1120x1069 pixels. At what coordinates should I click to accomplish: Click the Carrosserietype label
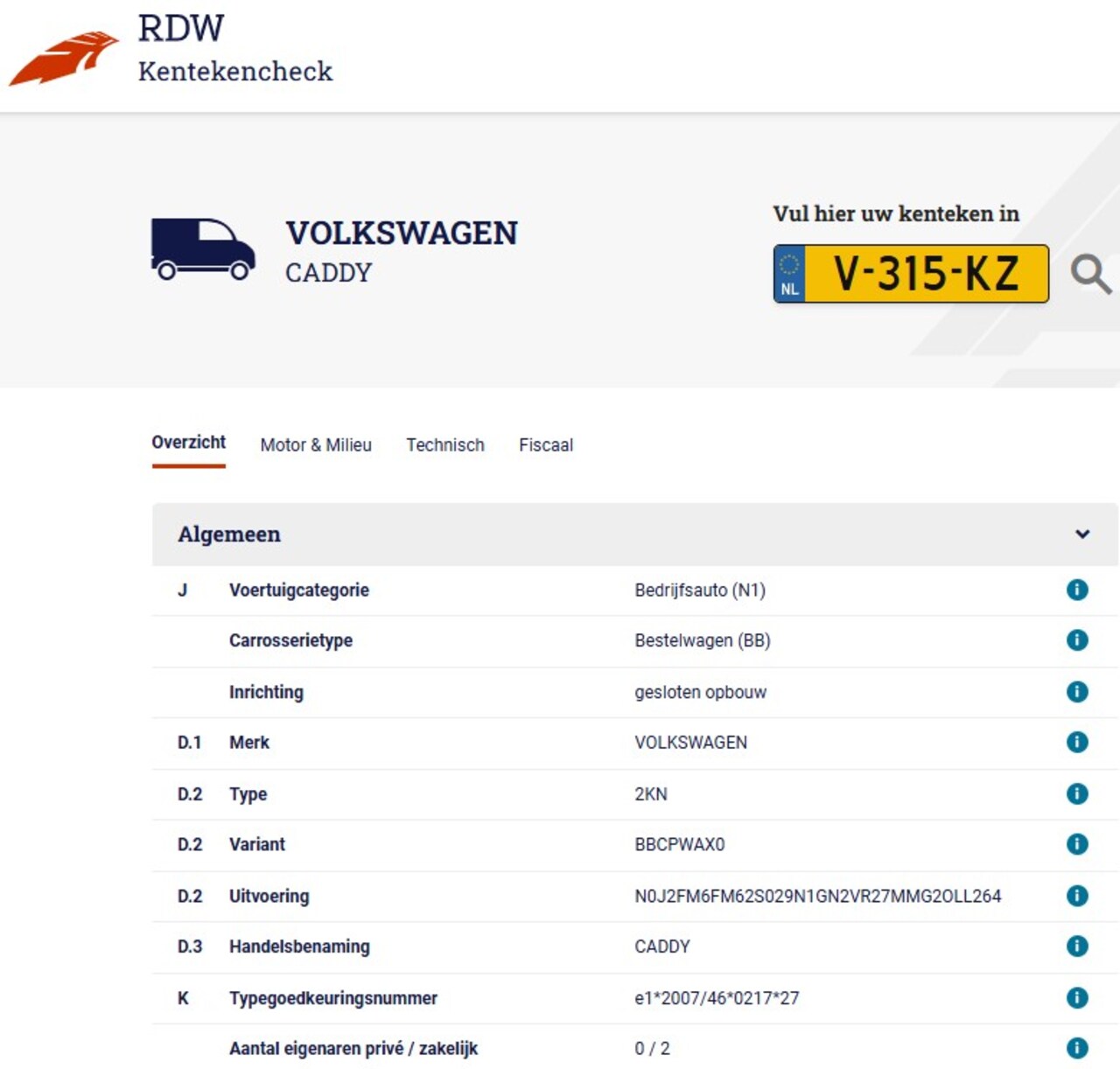[x=290, y=640]
